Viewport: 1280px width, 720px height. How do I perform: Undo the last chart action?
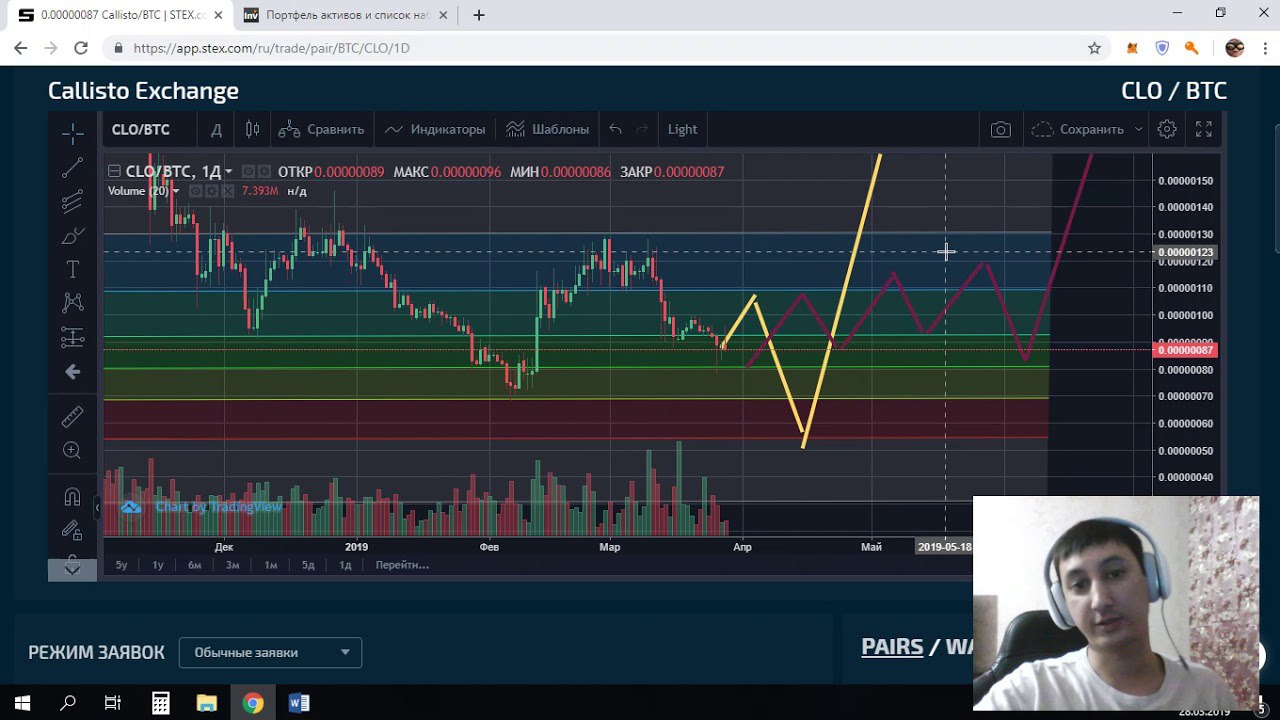[x=615, y=129]
